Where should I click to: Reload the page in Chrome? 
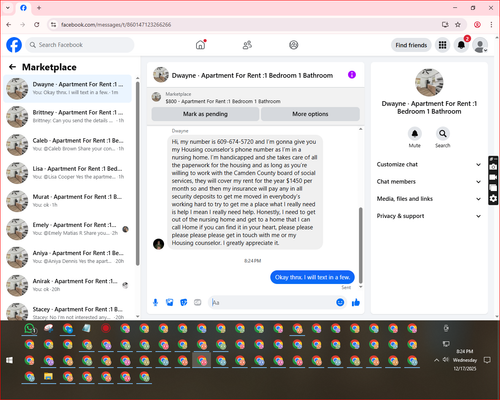tap(37, 24)
